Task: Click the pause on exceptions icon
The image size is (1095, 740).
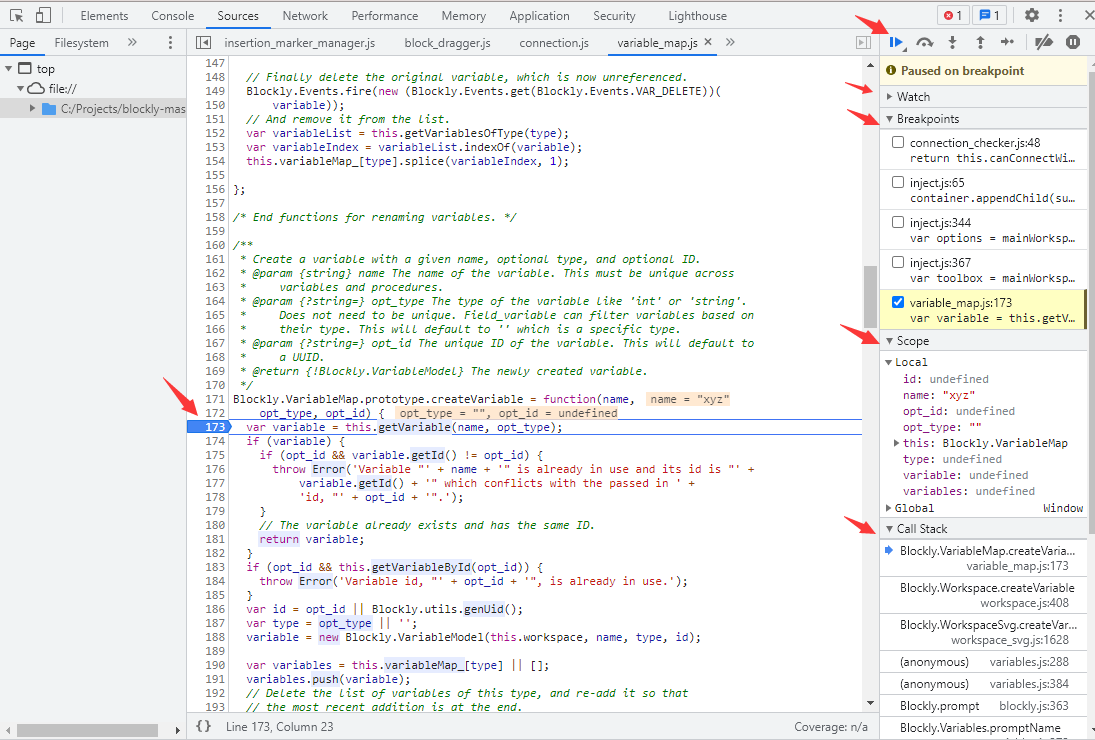Action: (1073, 43)
